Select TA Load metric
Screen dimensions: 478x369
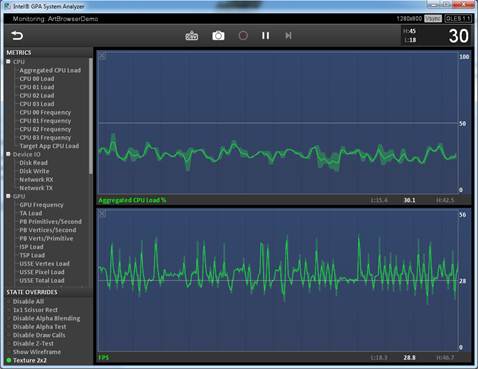pyautogui.click(x=31, y=213)
